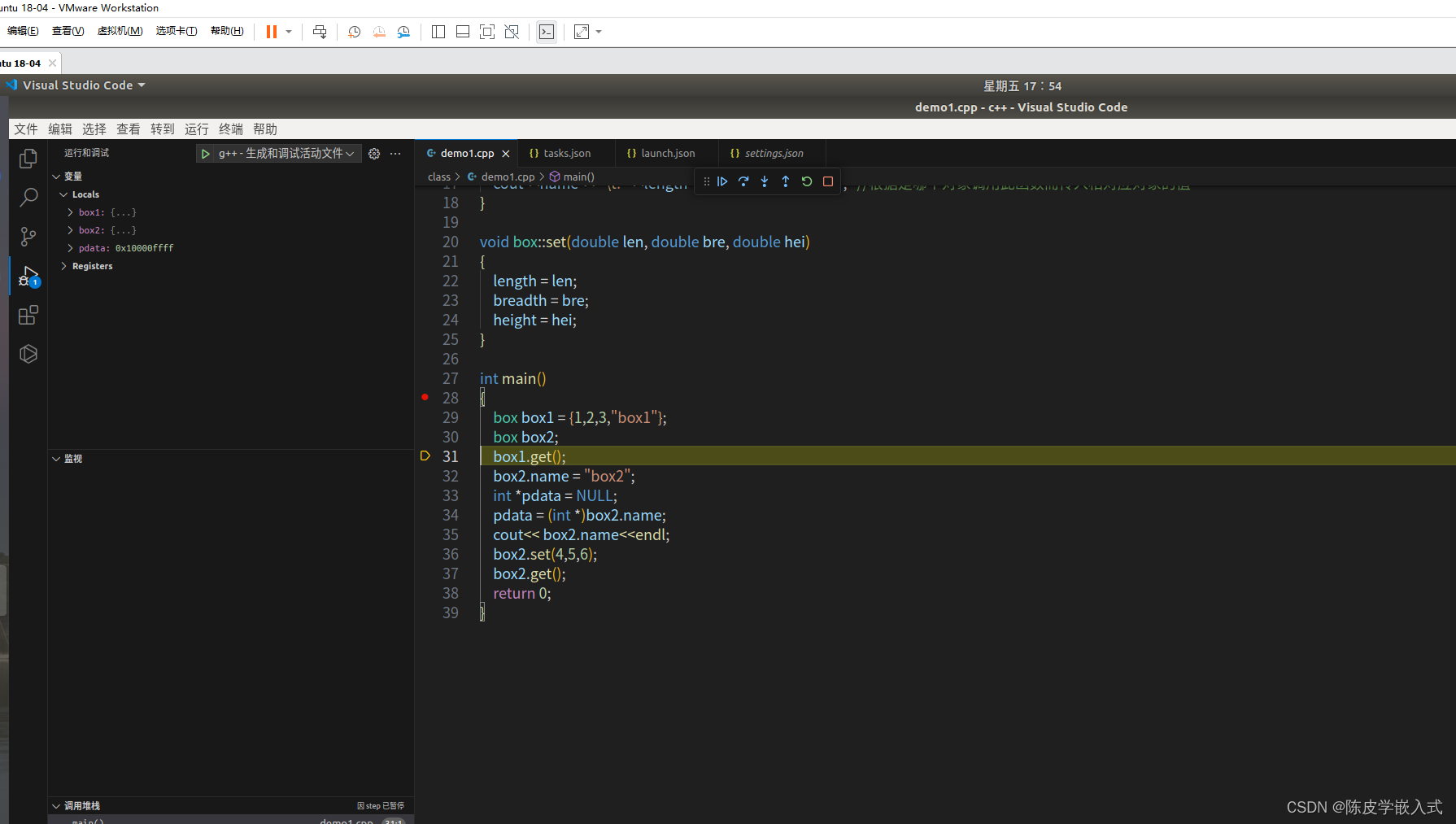Close the Ubuntu 18-04 VM tab
1456x824 pixels.
pyautogui.click(x=53, y=63)
